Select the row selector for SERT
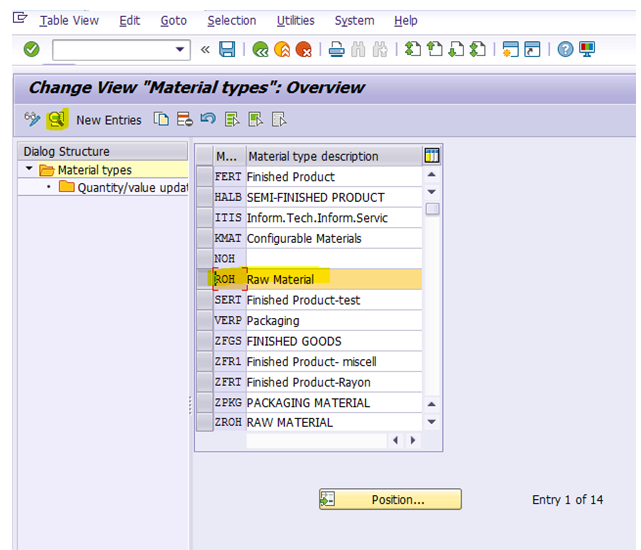This screenshot has width=641, height=550. [205, 300]
